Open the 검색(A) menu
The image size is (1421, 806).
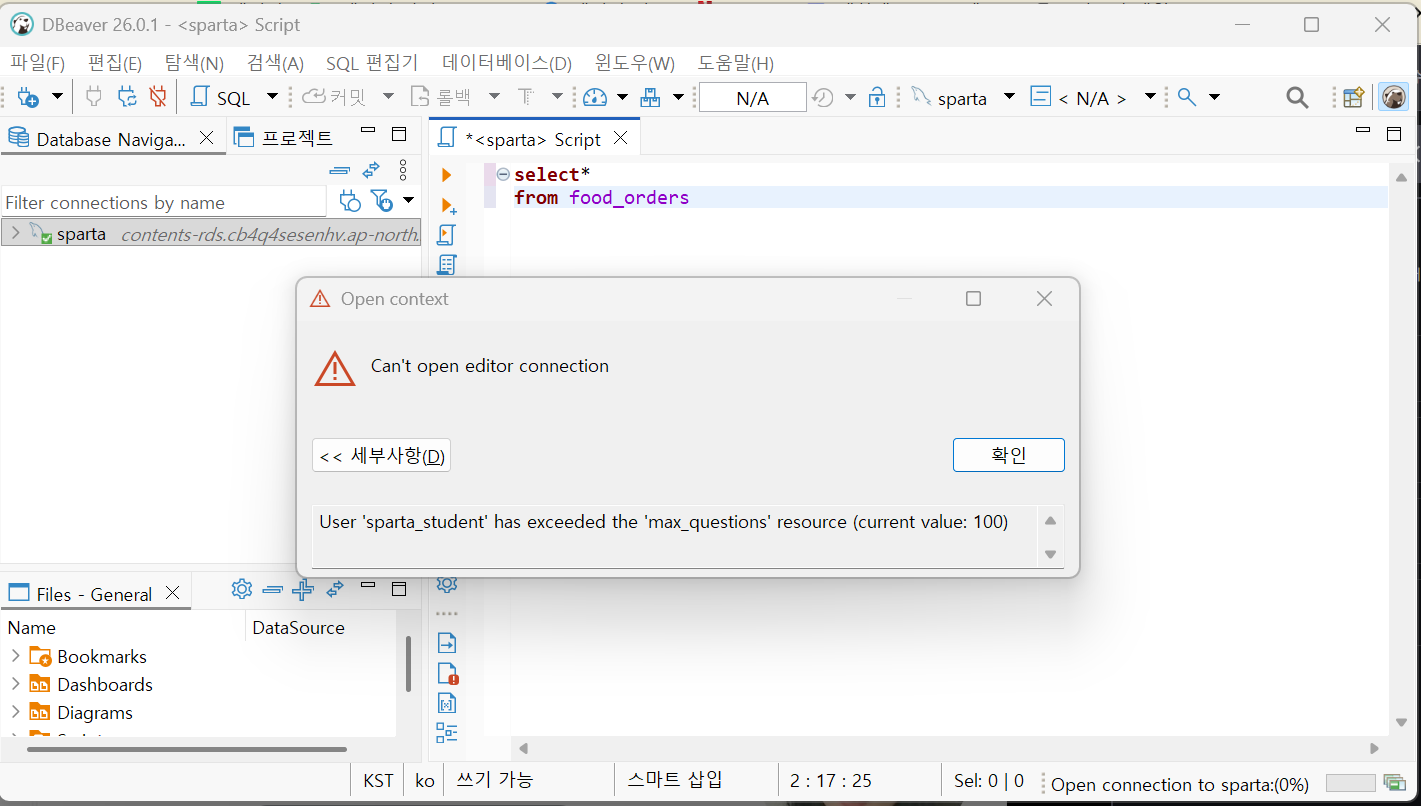pos(275,63)
